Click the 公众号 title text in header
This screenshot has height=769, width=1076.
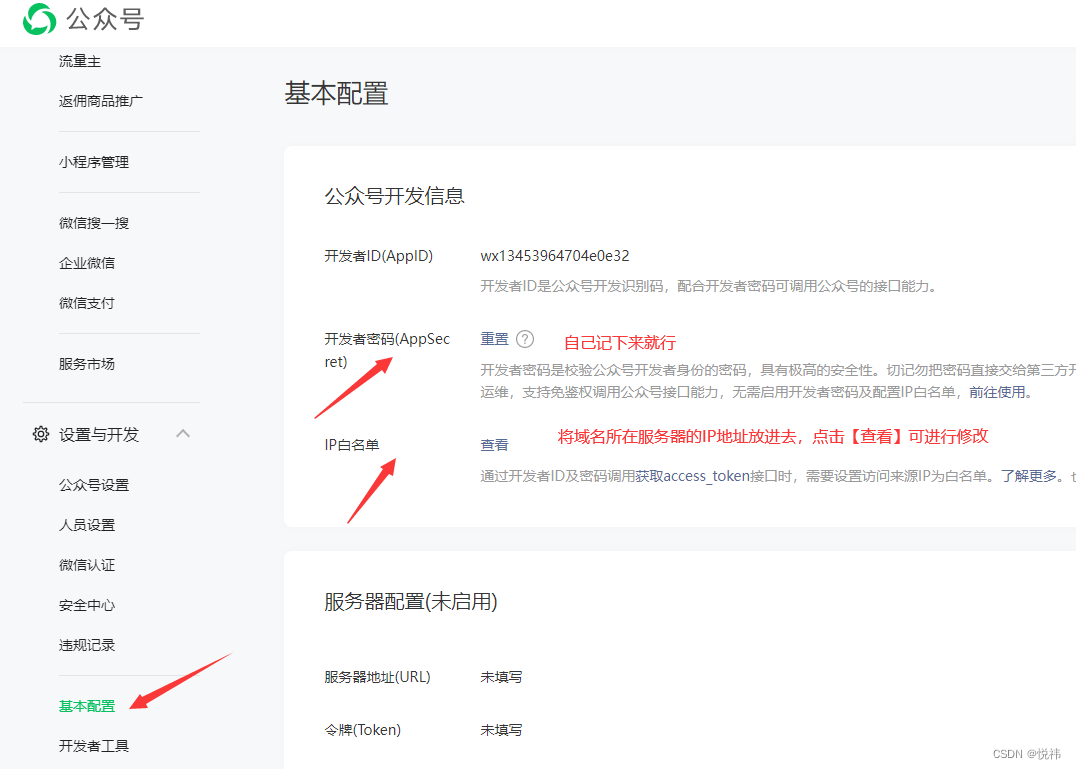(105, 19)
